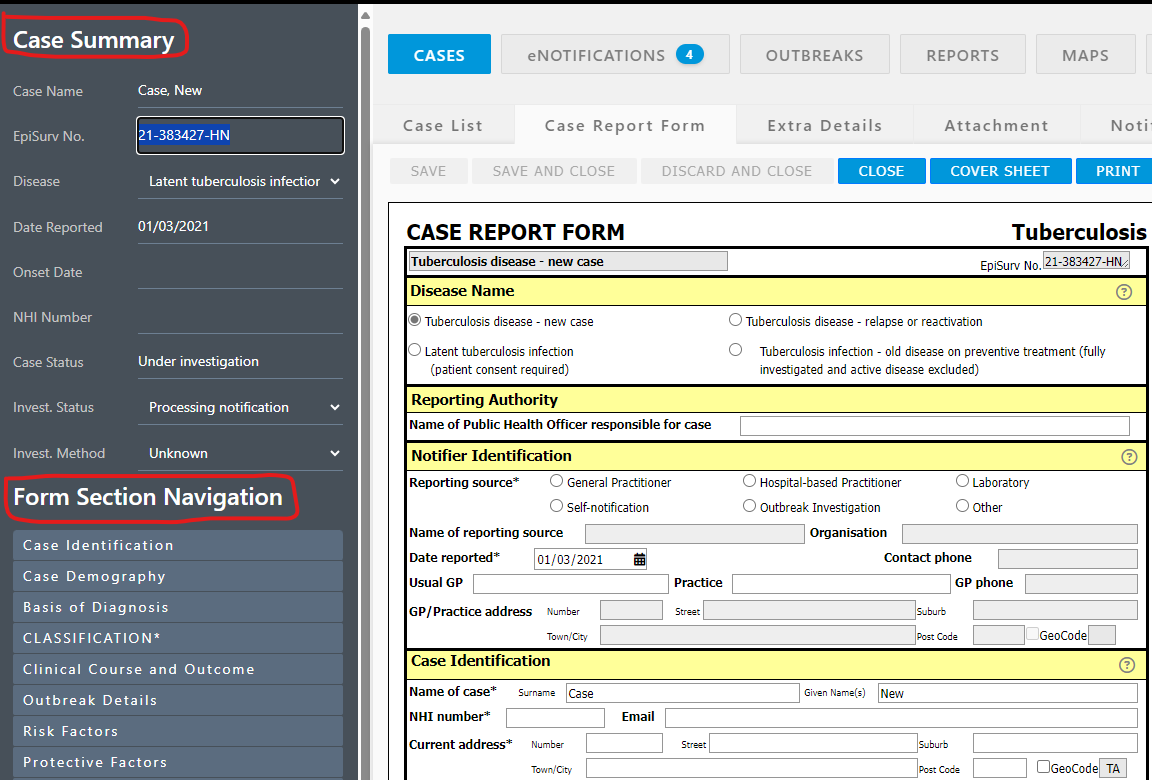
Task: Click the blue CLOSE button
Action: pos(882,171)
